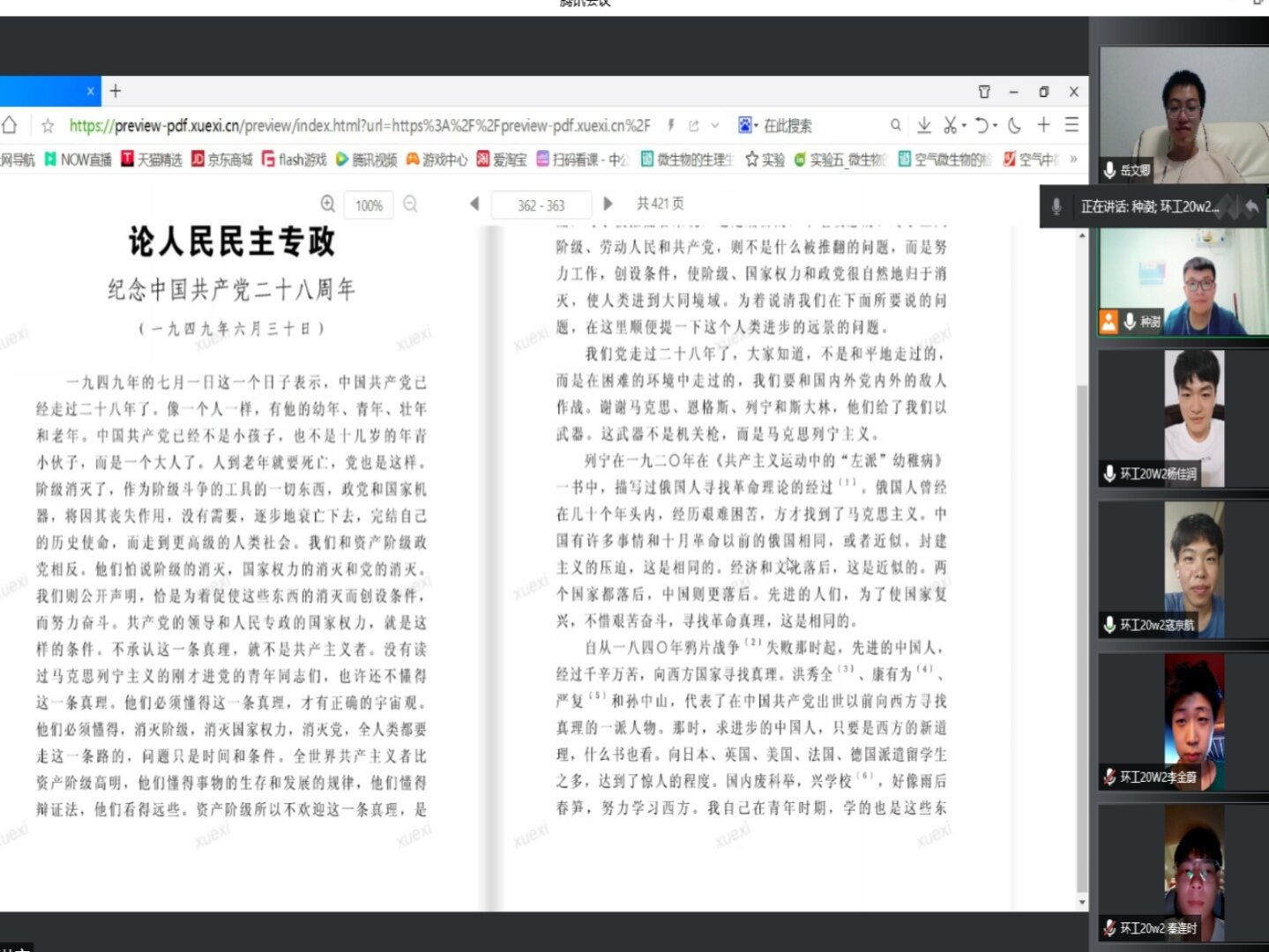Image resolution: width=1269 pixels, height=952 pixels.
Task: Click the browser home icon
Action: point(10,125)
